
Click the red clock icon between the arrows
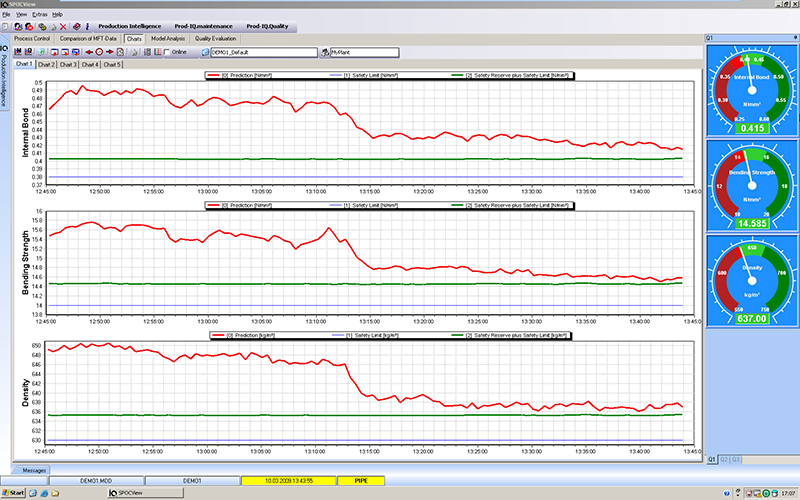coord(100,51)
